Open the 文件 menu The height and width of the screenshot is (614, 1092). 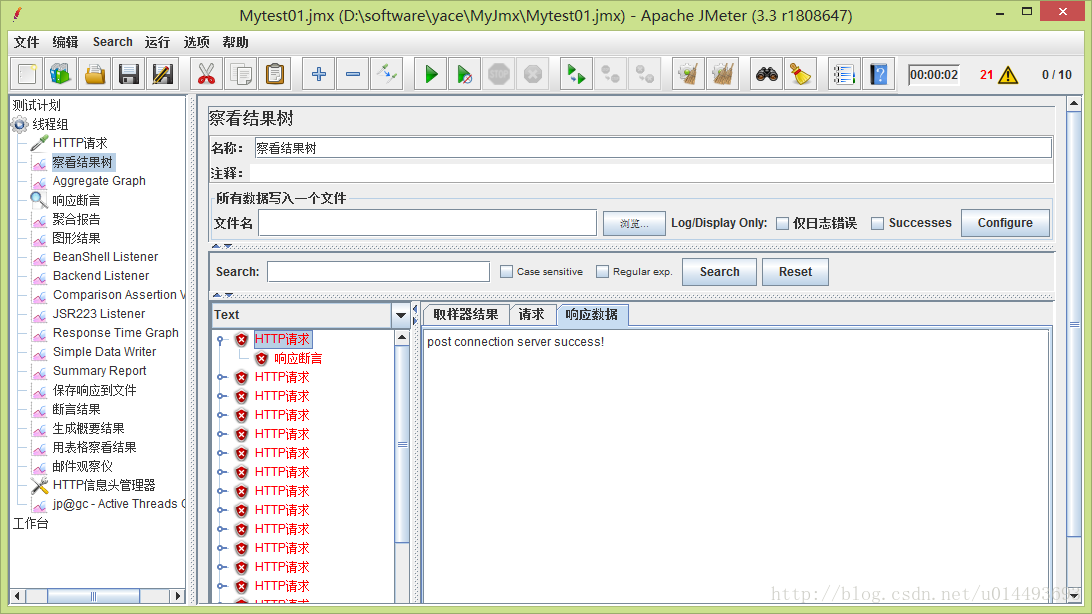point(26,42)
